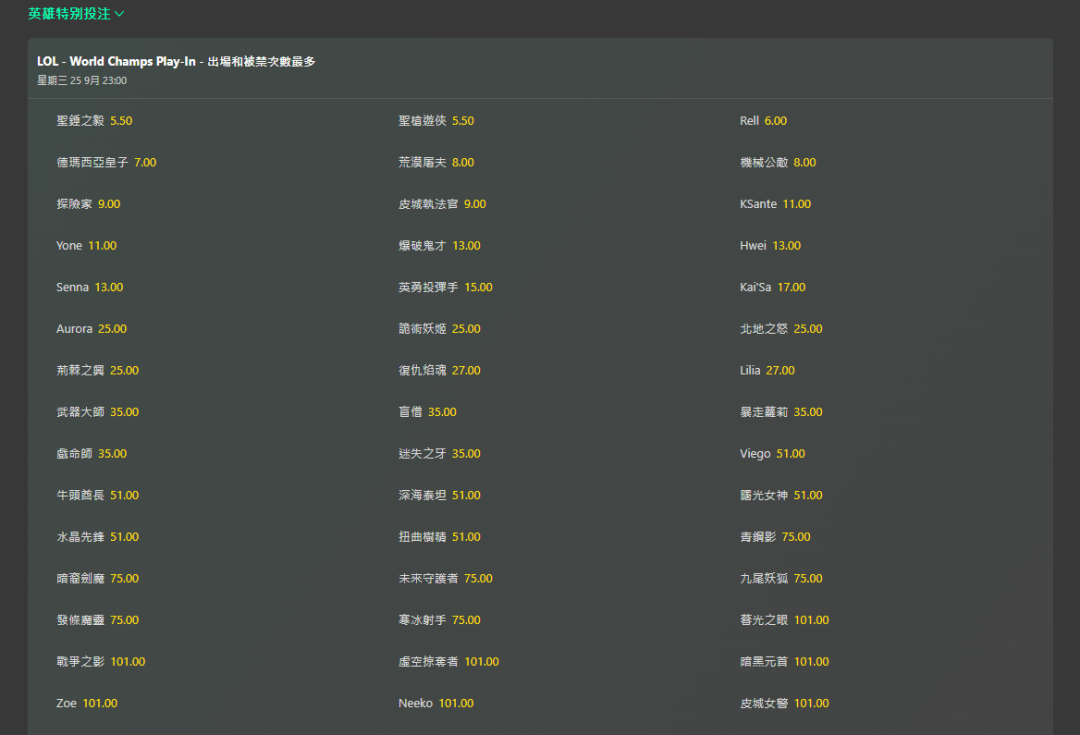
Task: Click the LOL World Champs Play-In market header
Action: point(176,62)
